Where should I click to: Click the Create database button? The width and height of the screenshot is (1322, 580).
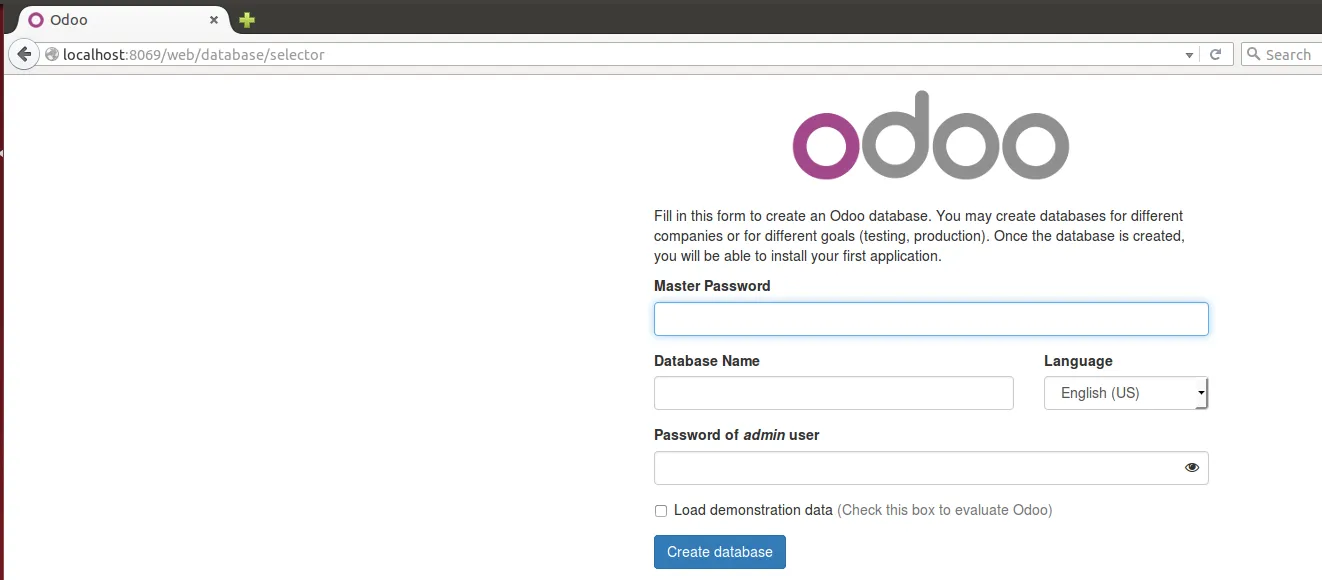pos(720,552)
